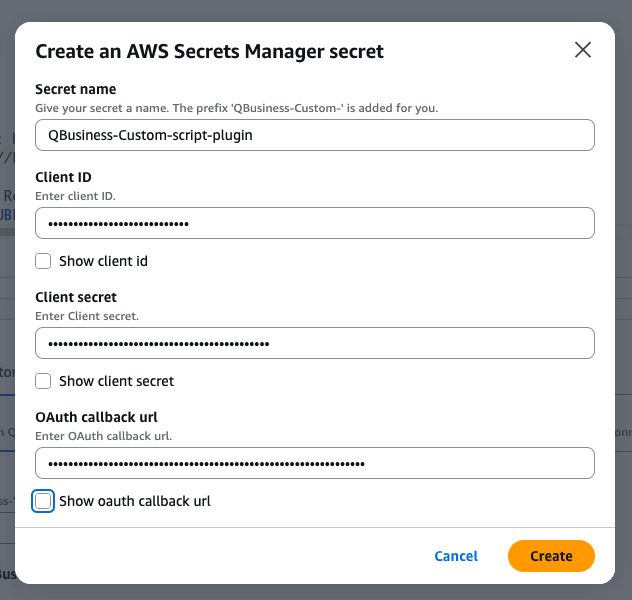Click the "Client ID" field label
The width and height of the screenshot is (632, 600).
(x=63, y=177)
